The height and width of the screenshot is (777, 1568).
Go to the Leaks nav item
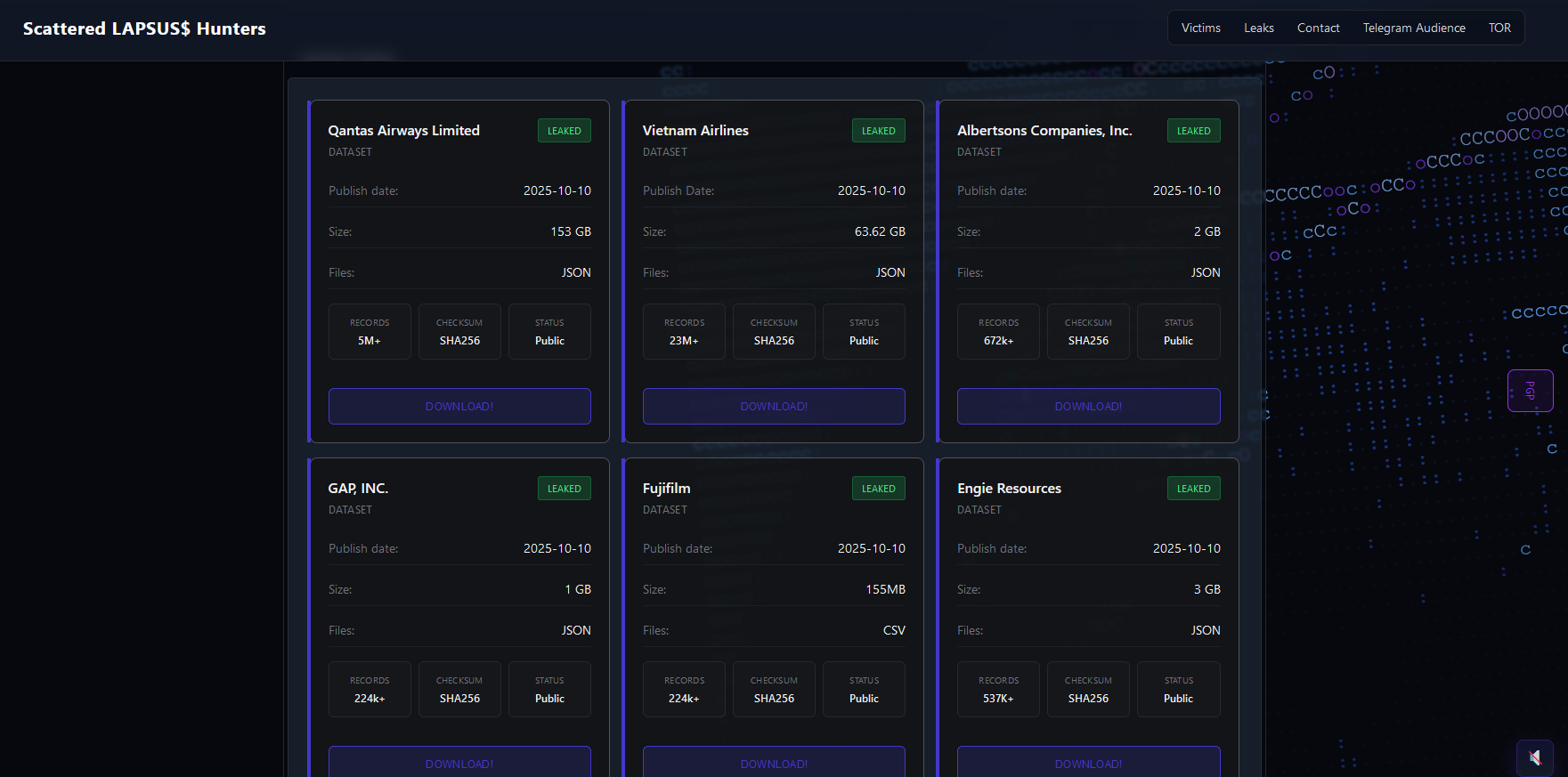[1258, 28]
